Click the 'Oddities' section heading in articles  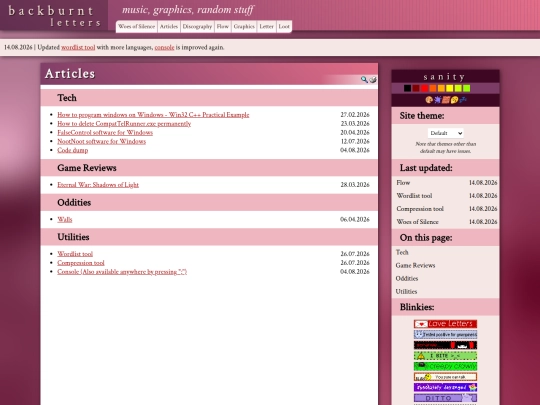[74, 202]
